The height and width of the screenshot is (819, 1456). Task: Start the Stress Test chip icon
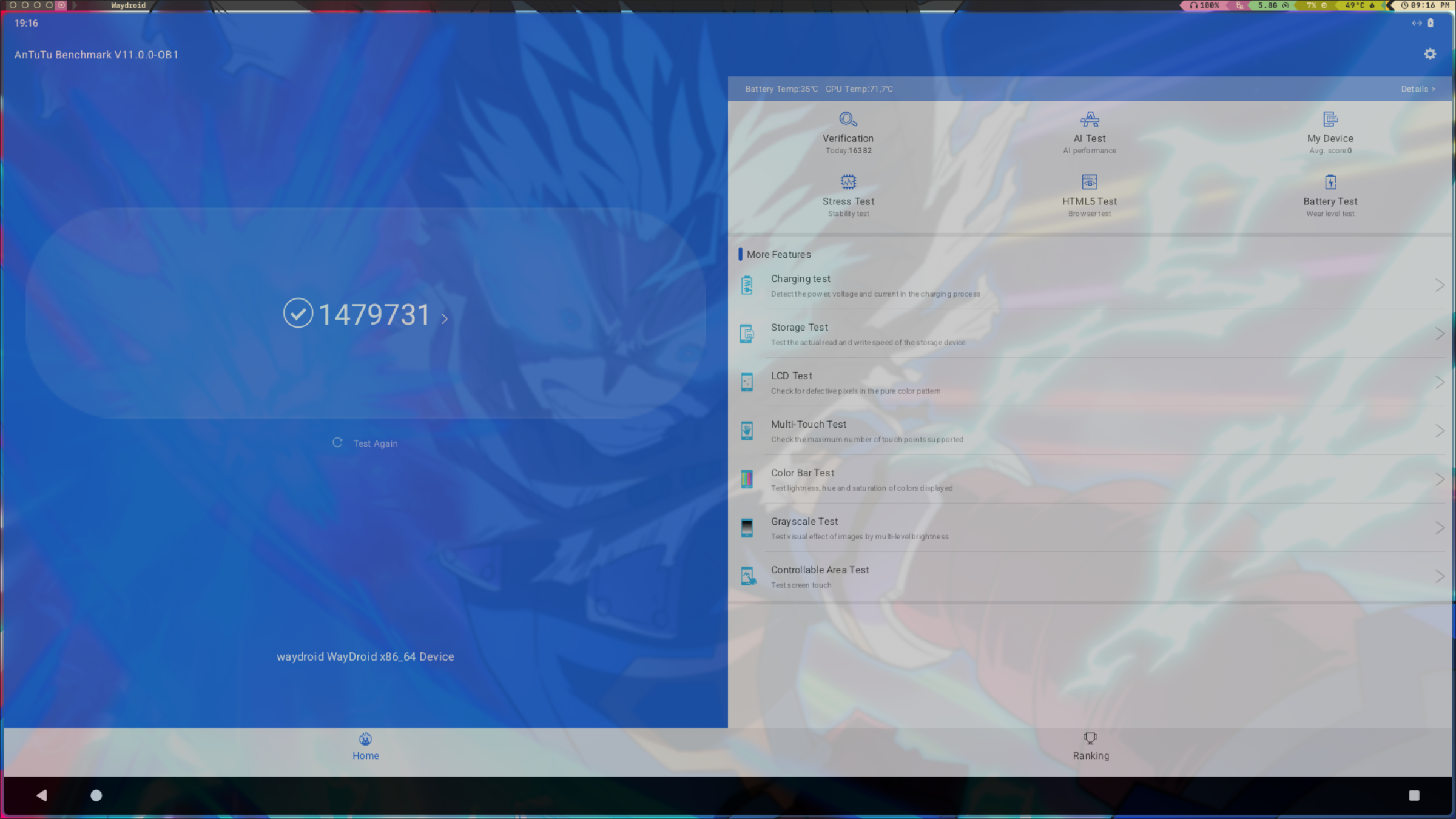pyautogui.click(x=848, y=182)
